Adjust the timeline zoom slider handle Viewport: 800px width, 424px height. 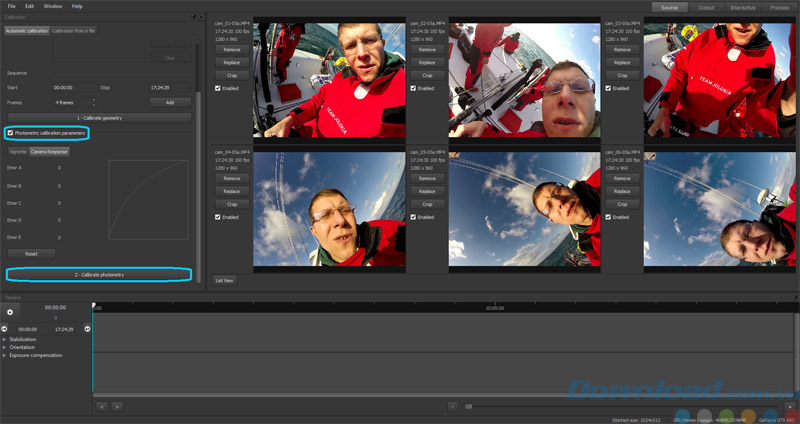[467, 406]
